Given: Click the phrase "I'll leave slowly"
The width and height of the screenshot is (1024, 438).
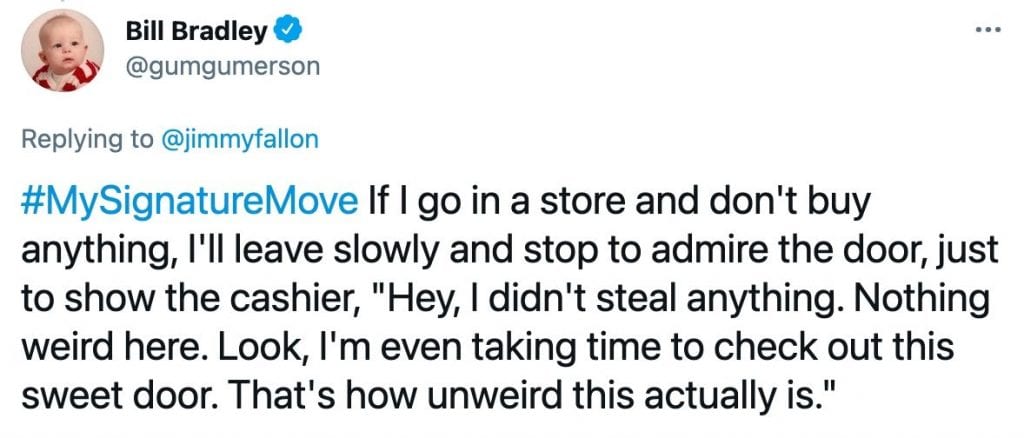Looking at the screenshot, I should 257,251.
